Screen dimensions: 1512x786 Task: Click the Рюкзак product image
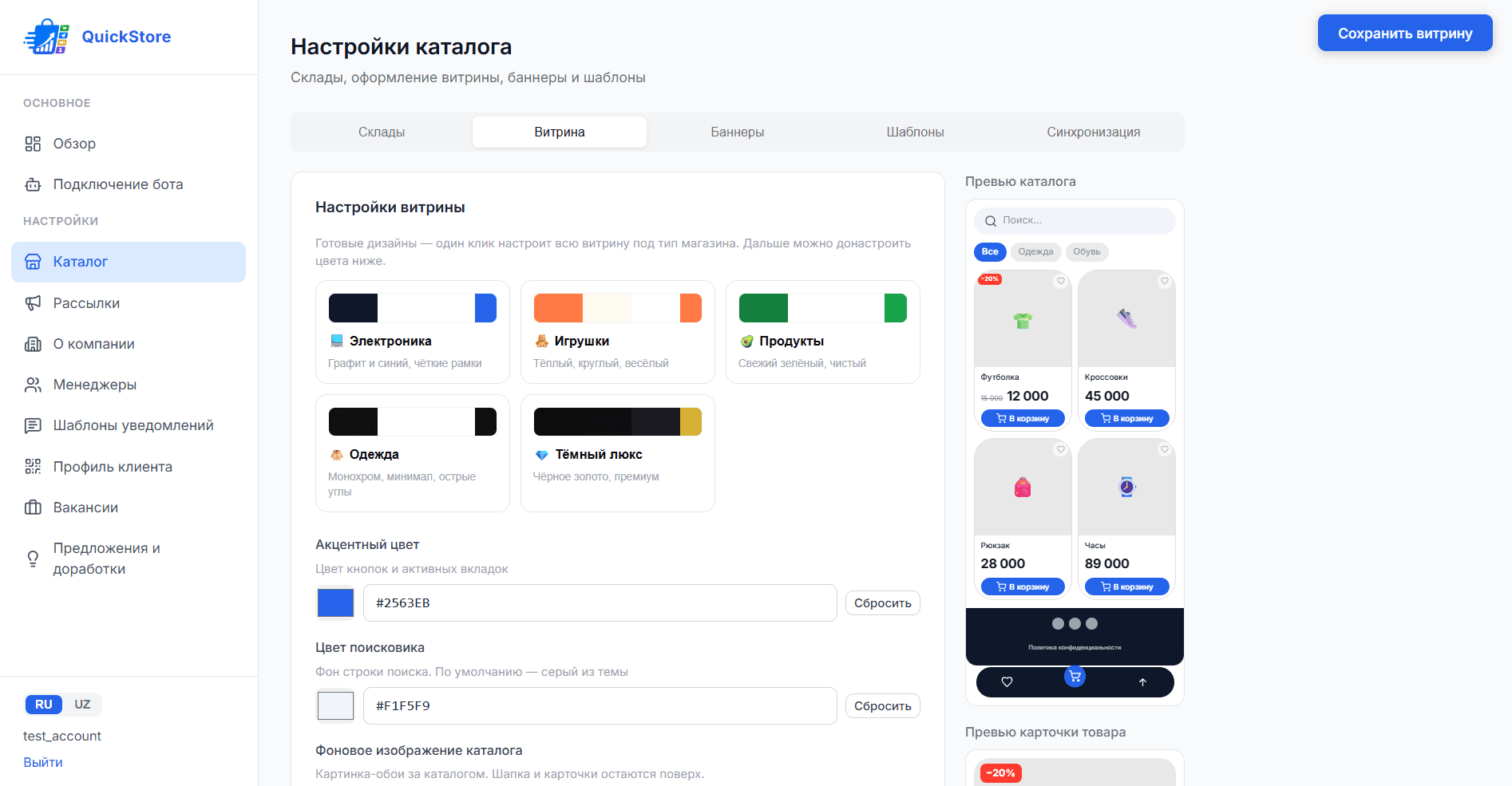1023,487
